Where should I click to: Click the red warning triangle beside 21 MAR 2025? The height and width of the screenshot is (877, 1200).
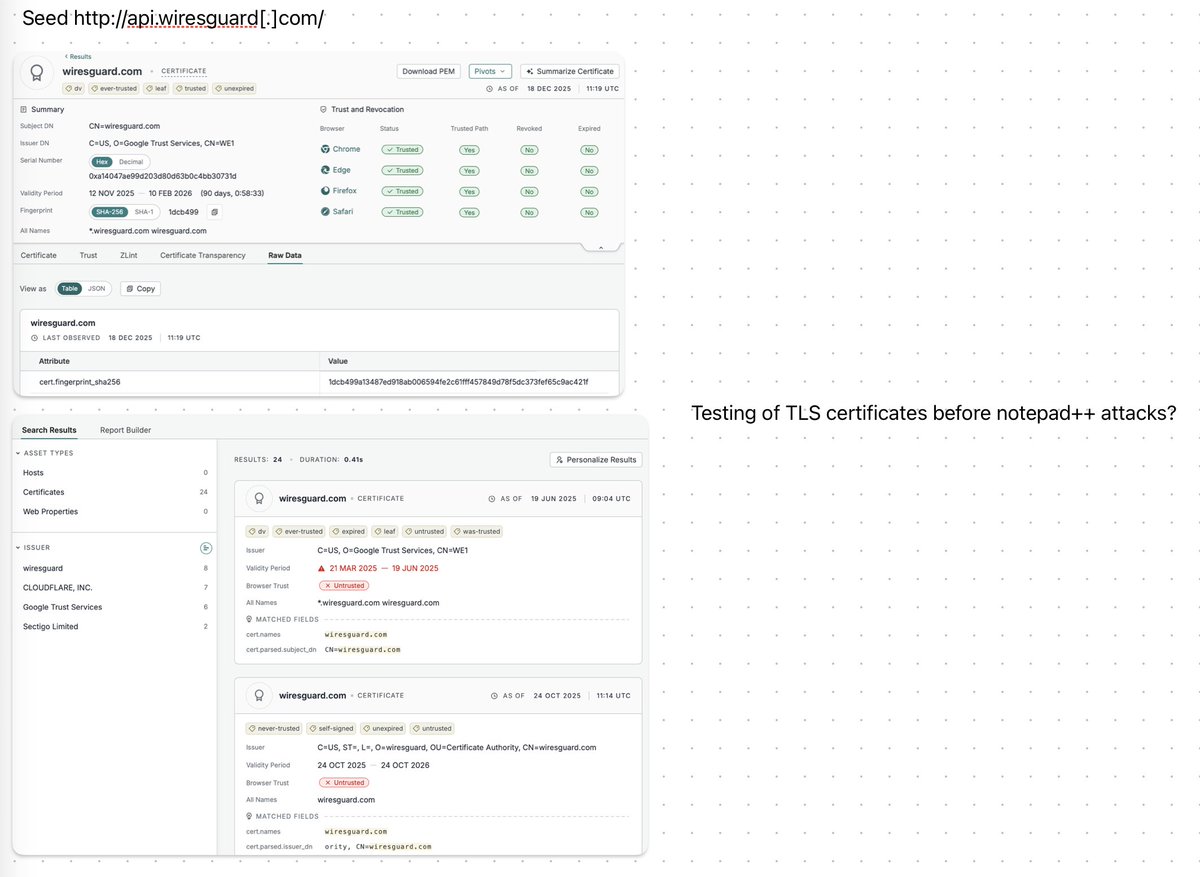coord(321,568)
